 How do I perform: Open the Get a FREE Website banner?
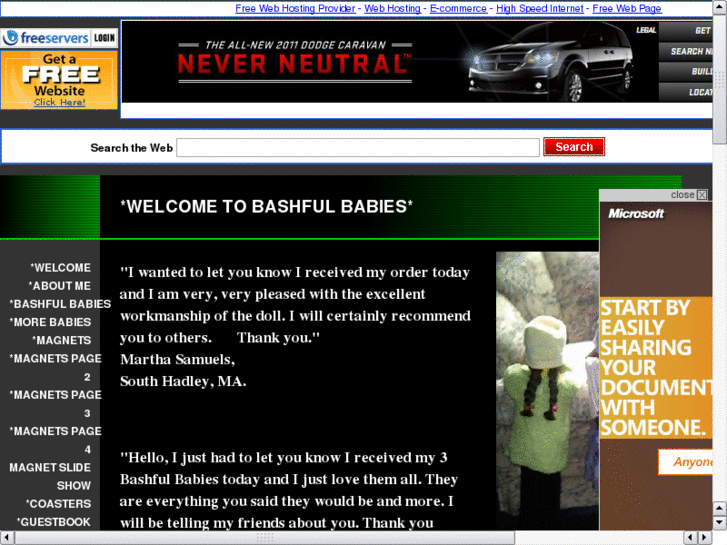point(59,80)
